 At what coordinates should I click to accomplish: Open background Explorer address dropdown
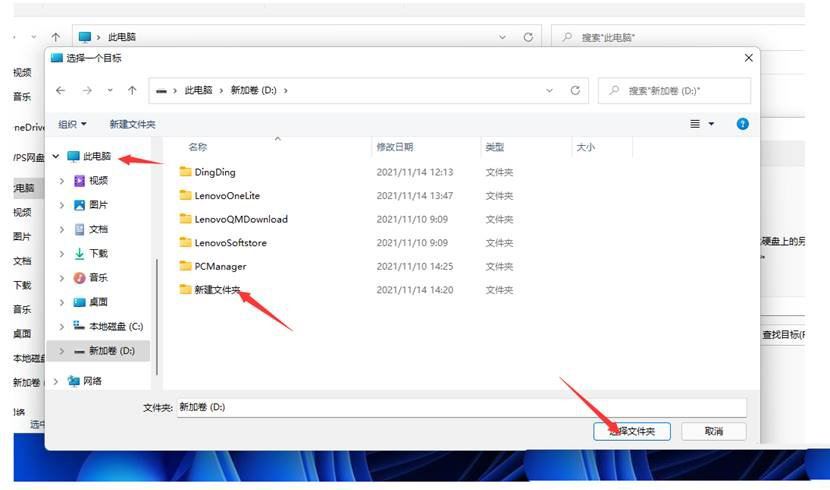tap(502, 37)
